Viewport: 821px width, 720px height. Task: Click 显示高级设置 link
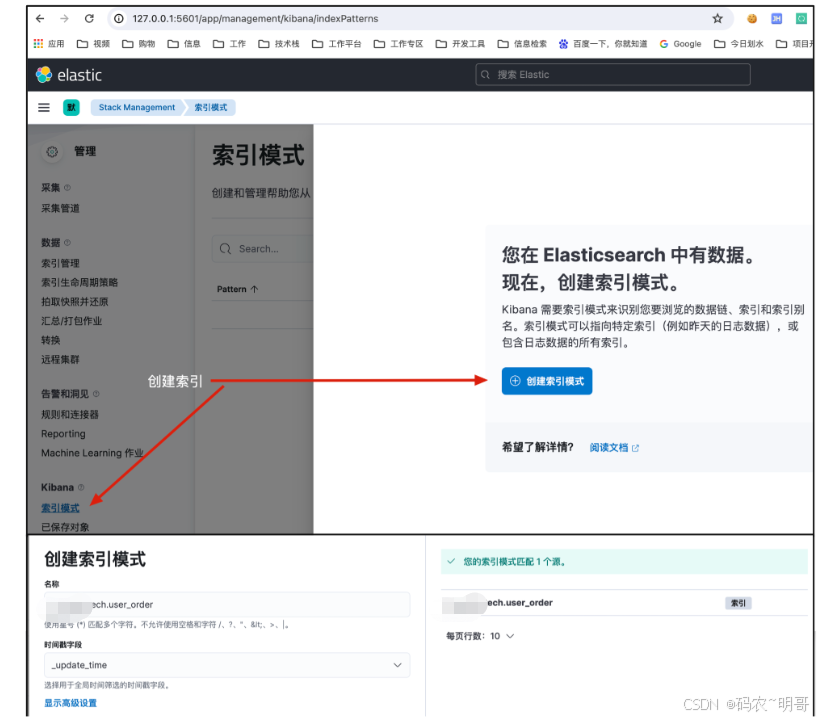(71, 703)
